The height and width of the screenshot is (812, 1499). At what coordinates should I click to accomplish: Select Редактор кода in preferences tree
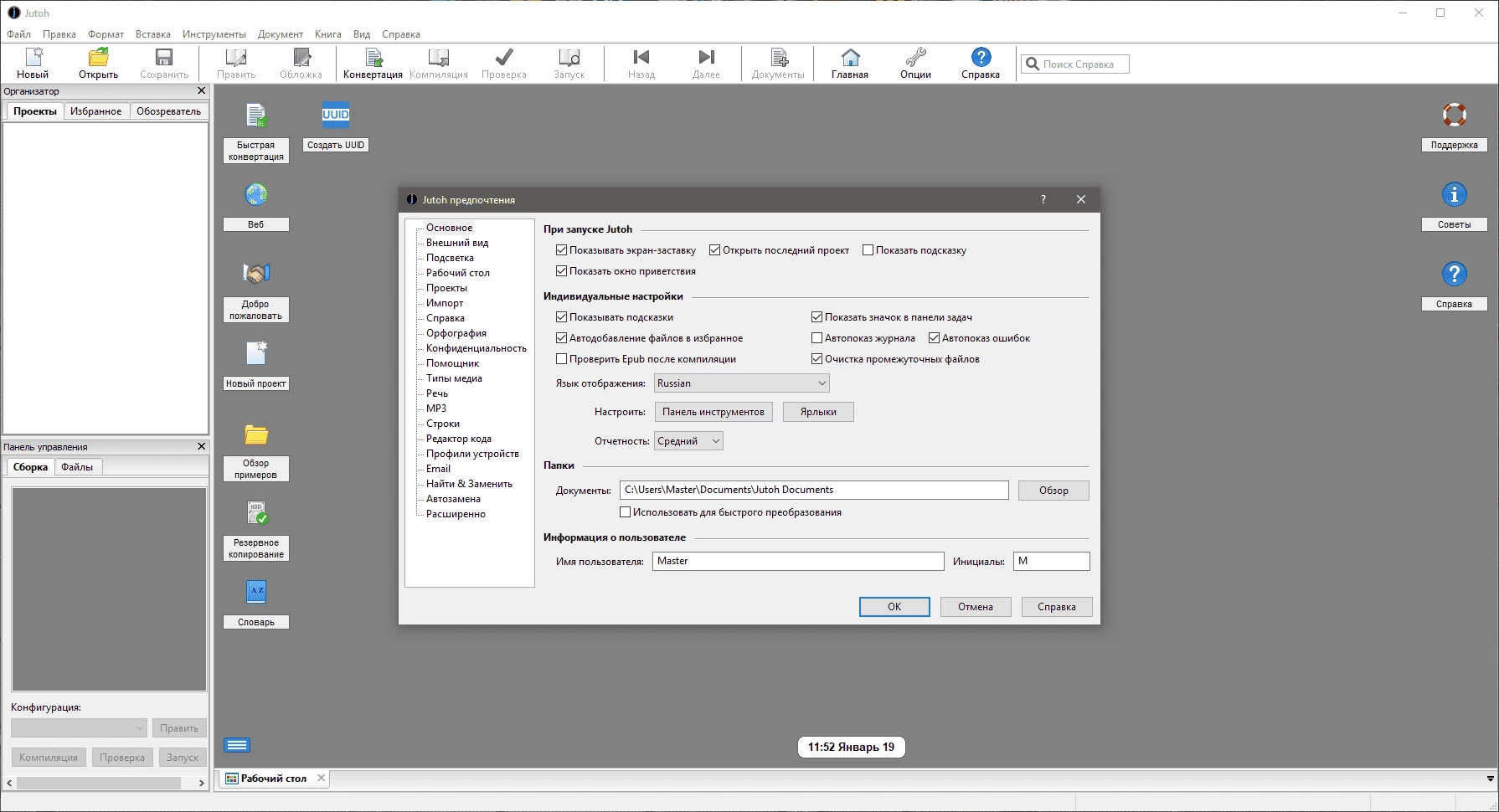(x=459, y=439)
